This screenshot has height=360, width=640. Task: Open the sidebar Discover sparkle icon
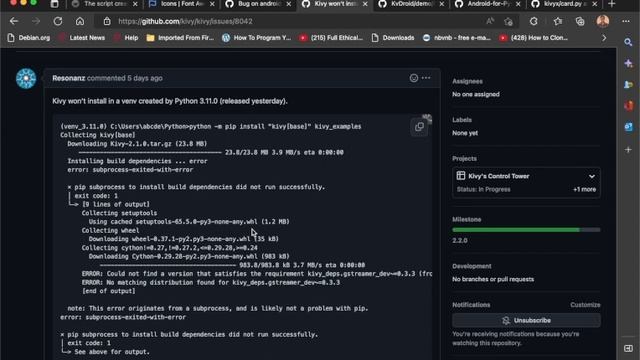pos(629,63)
